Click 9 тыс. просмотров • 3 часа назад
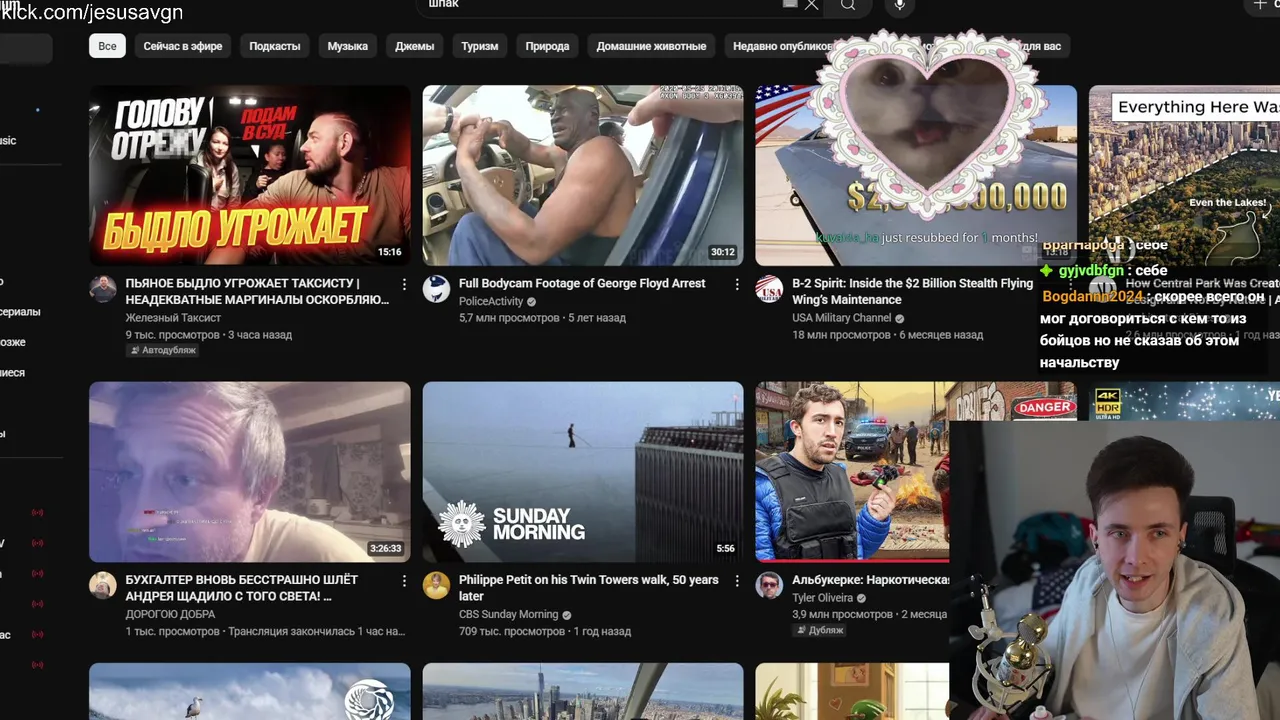Viewport: 1280px width, 720px height. (208, 334)
